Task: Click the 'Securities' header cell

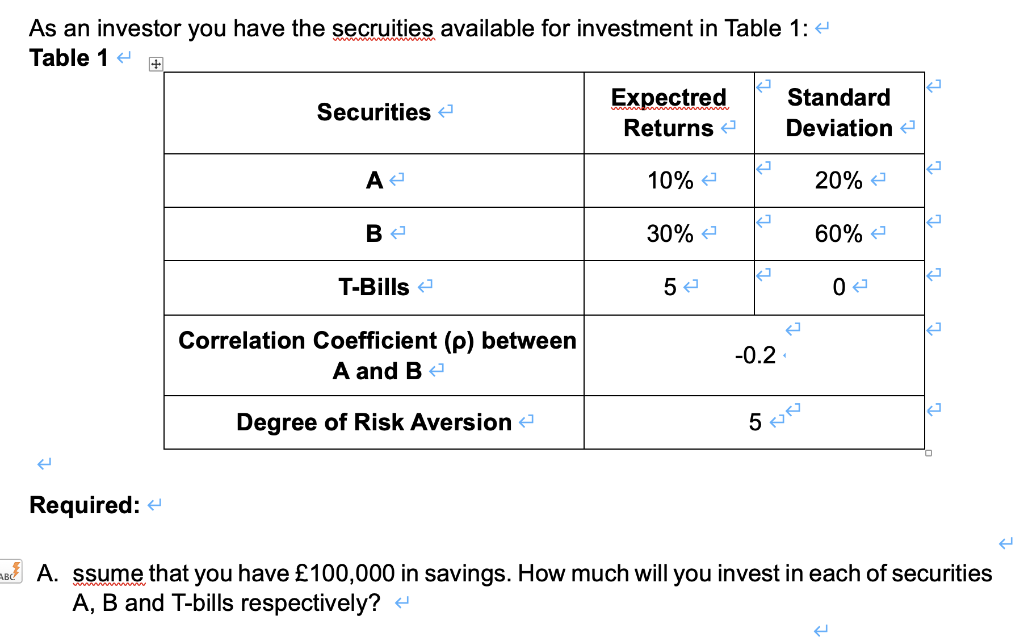Action: (x=374, y=112)
